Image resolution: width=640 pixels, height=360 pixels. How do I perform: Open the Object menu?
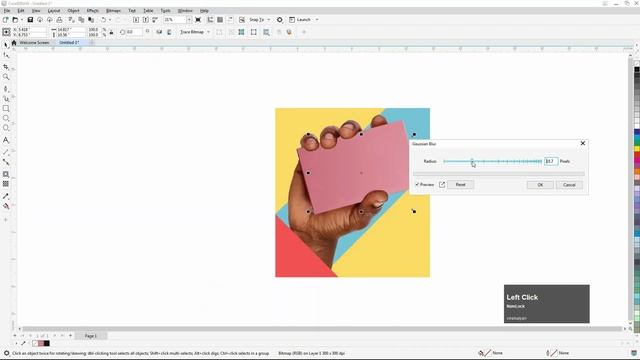click(73, 11)
